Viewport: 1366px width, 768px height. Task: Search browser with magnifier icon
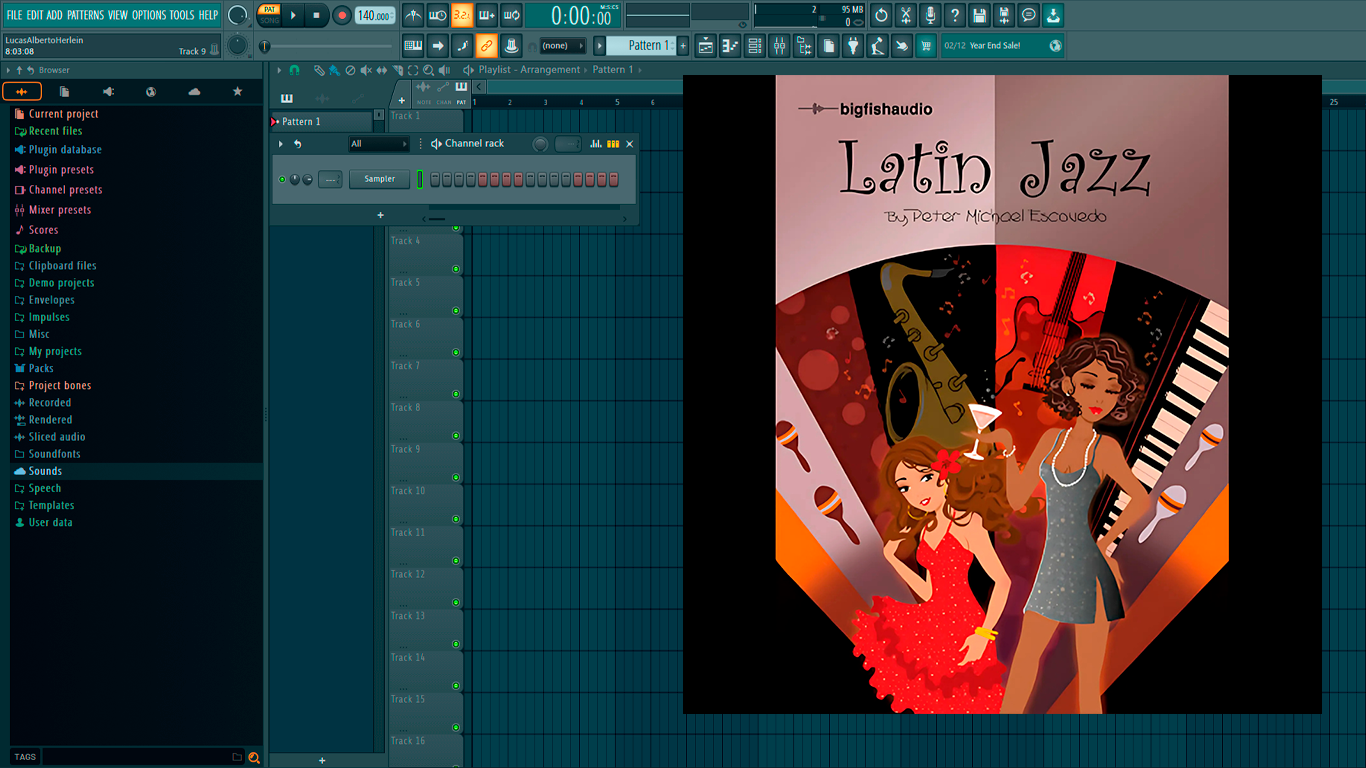point(254,758)
